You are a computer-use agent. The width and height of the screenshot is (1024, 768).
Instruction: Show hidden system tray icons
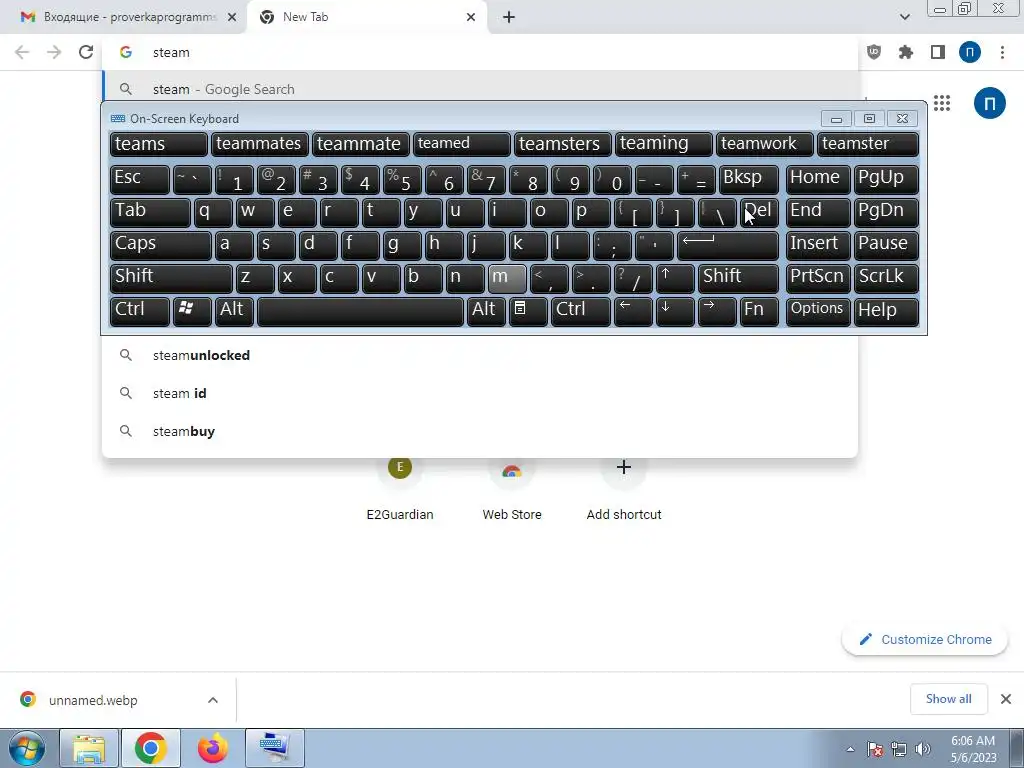coord(850,749)
